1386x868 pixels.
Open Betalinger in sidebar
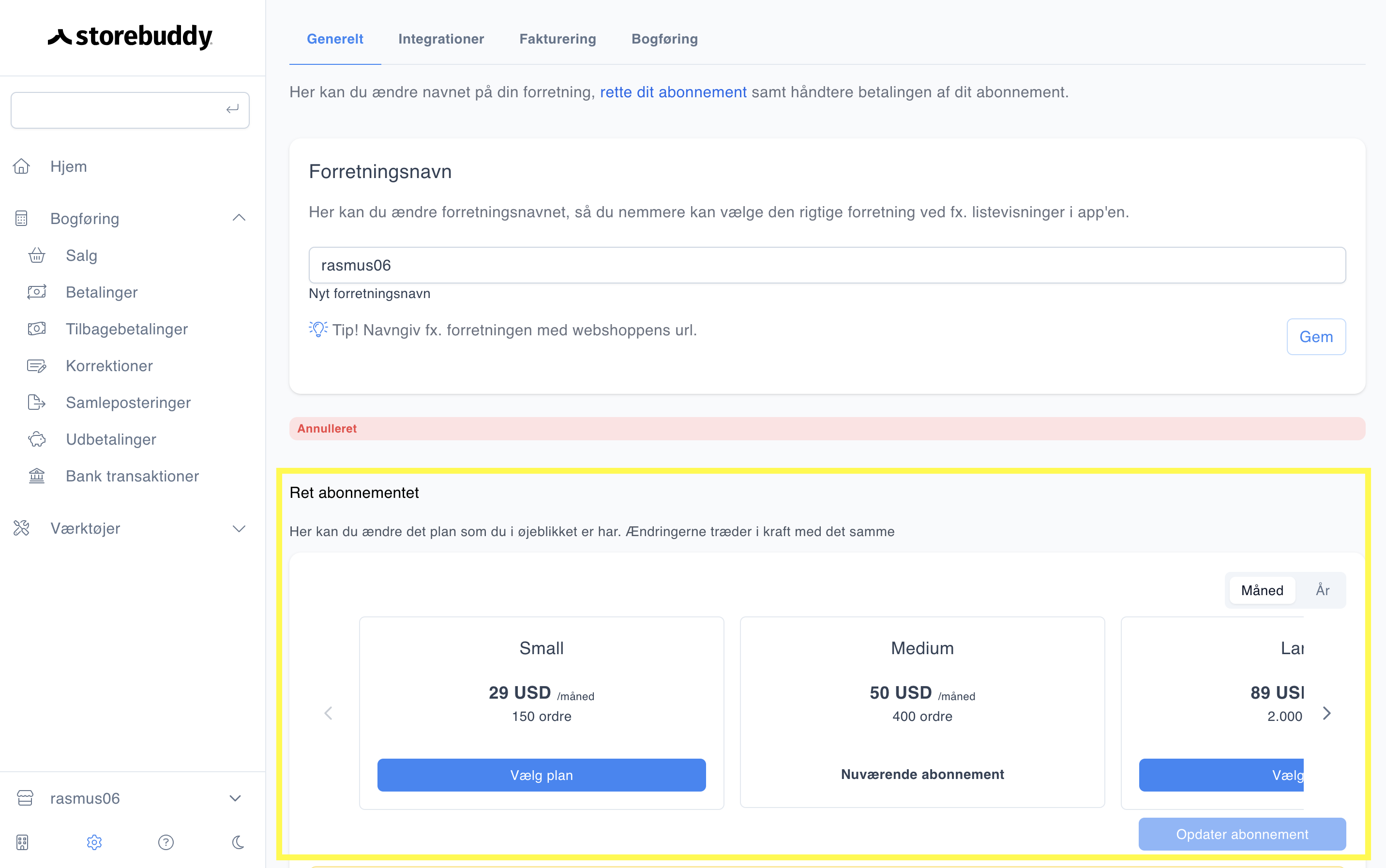click(102, 292)
